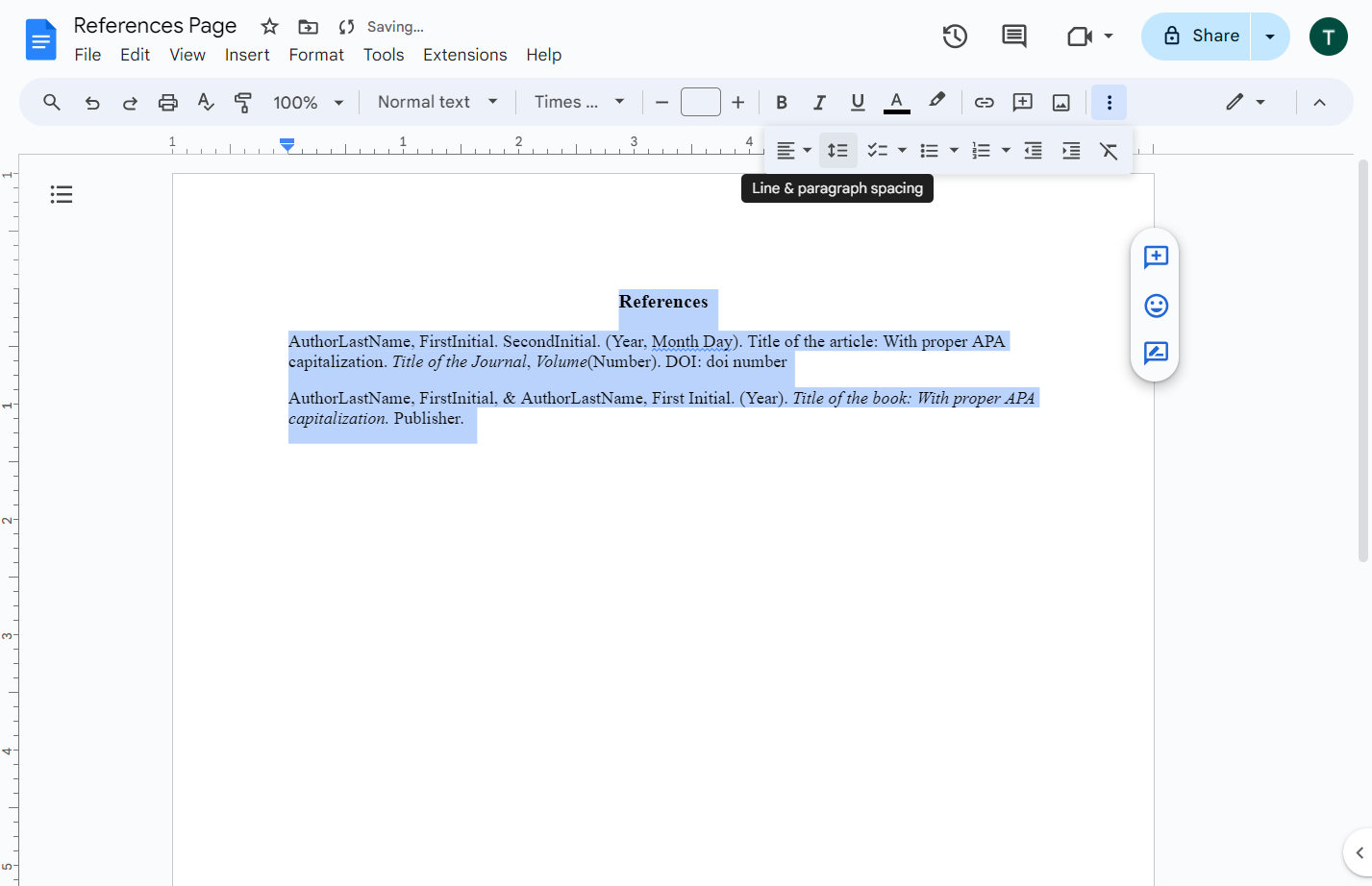Image resolution: width=1372 pixels, height=886 pixels.
Task: Insert a link
Action: point(985,102)
